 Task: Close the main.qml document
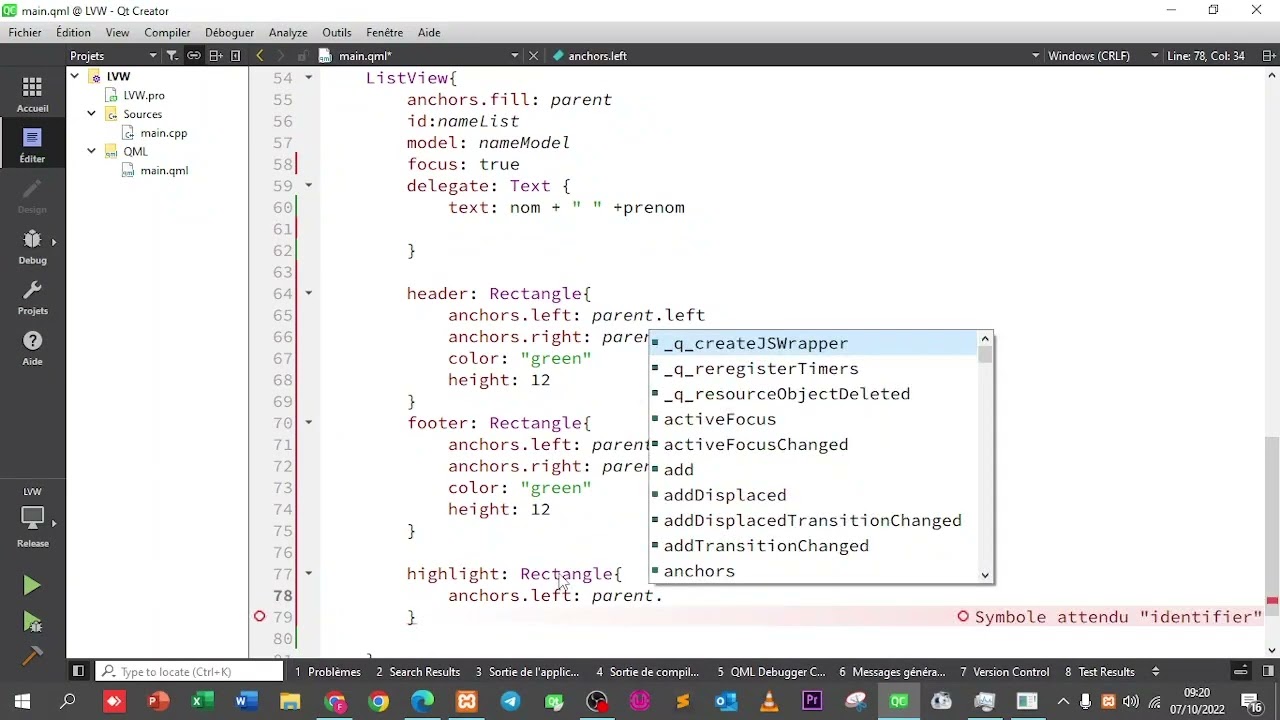coord(533,56)
